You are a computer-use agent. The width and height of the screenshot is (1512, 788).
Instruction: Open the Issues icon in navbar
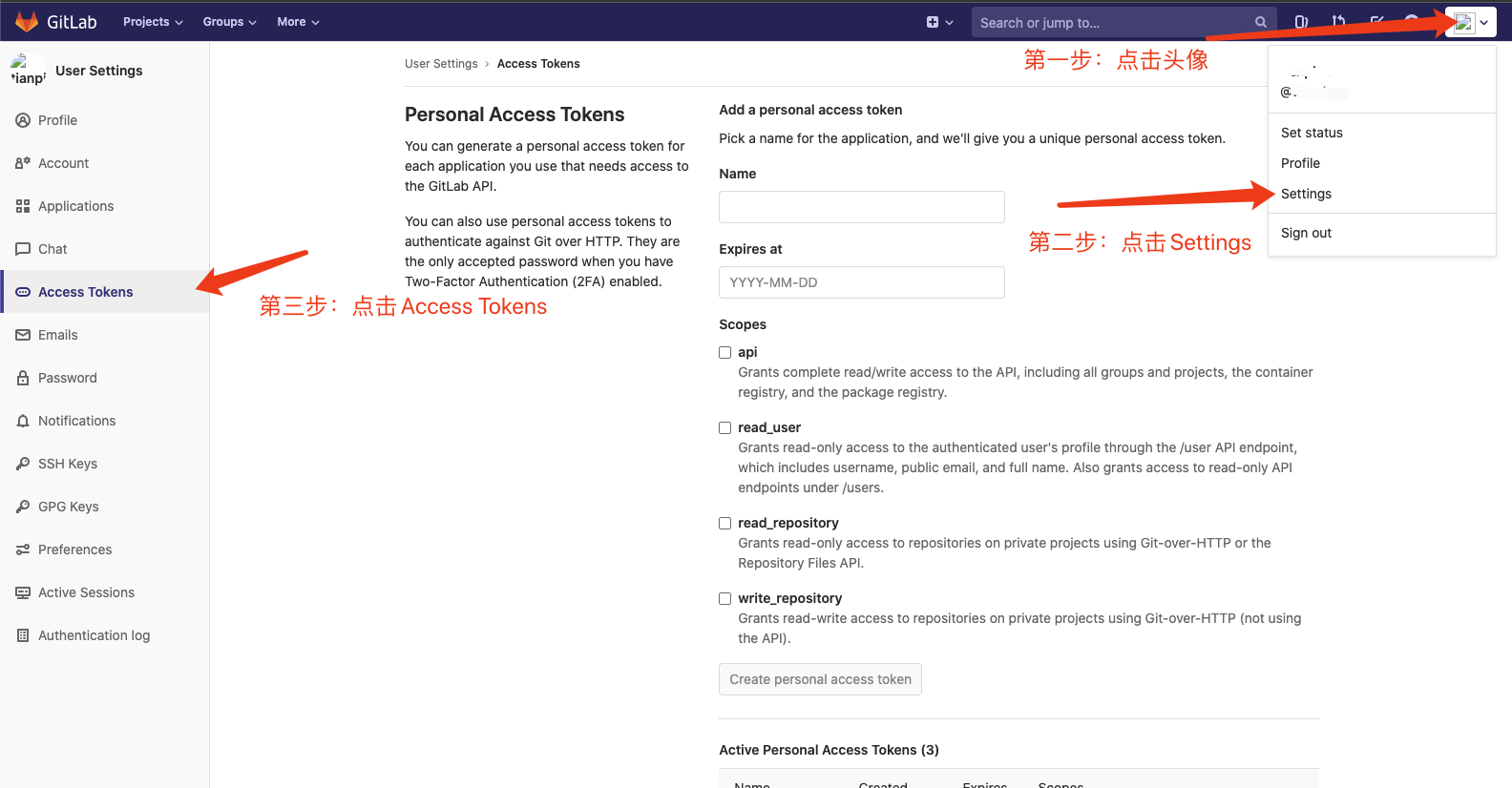[x=1301, y=22]
